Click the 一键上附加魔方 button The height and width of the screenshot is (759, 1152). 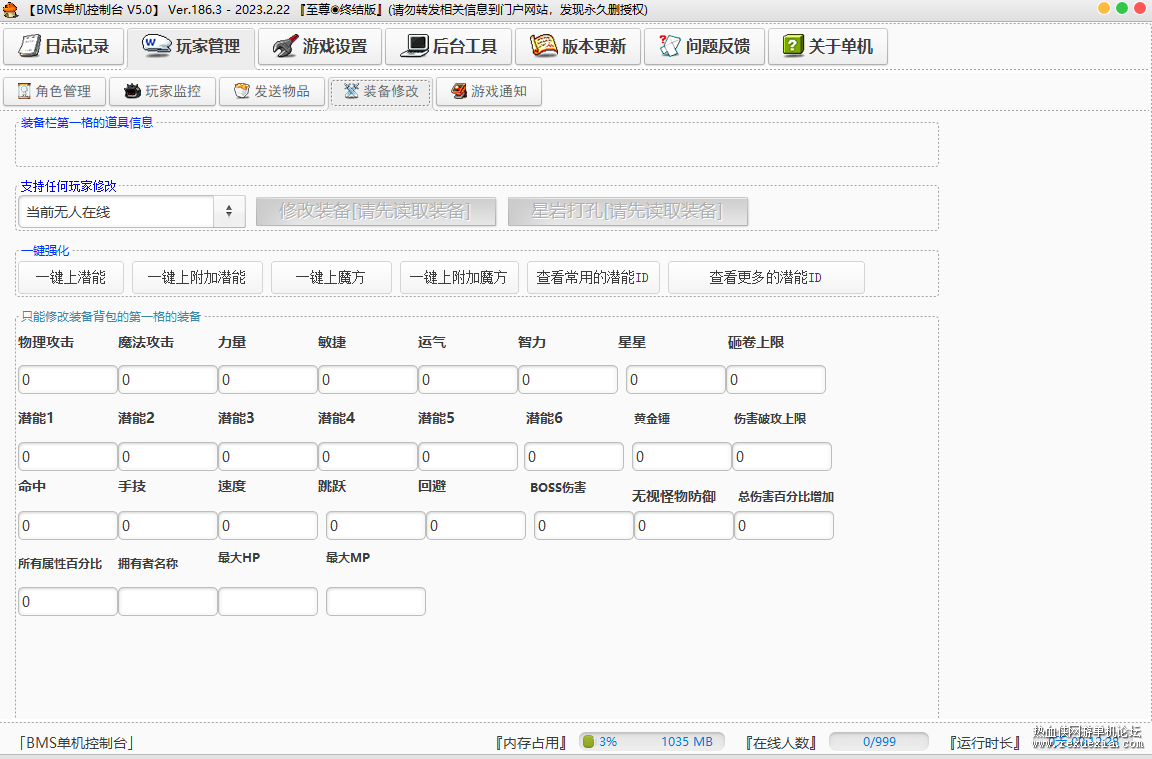459,277
